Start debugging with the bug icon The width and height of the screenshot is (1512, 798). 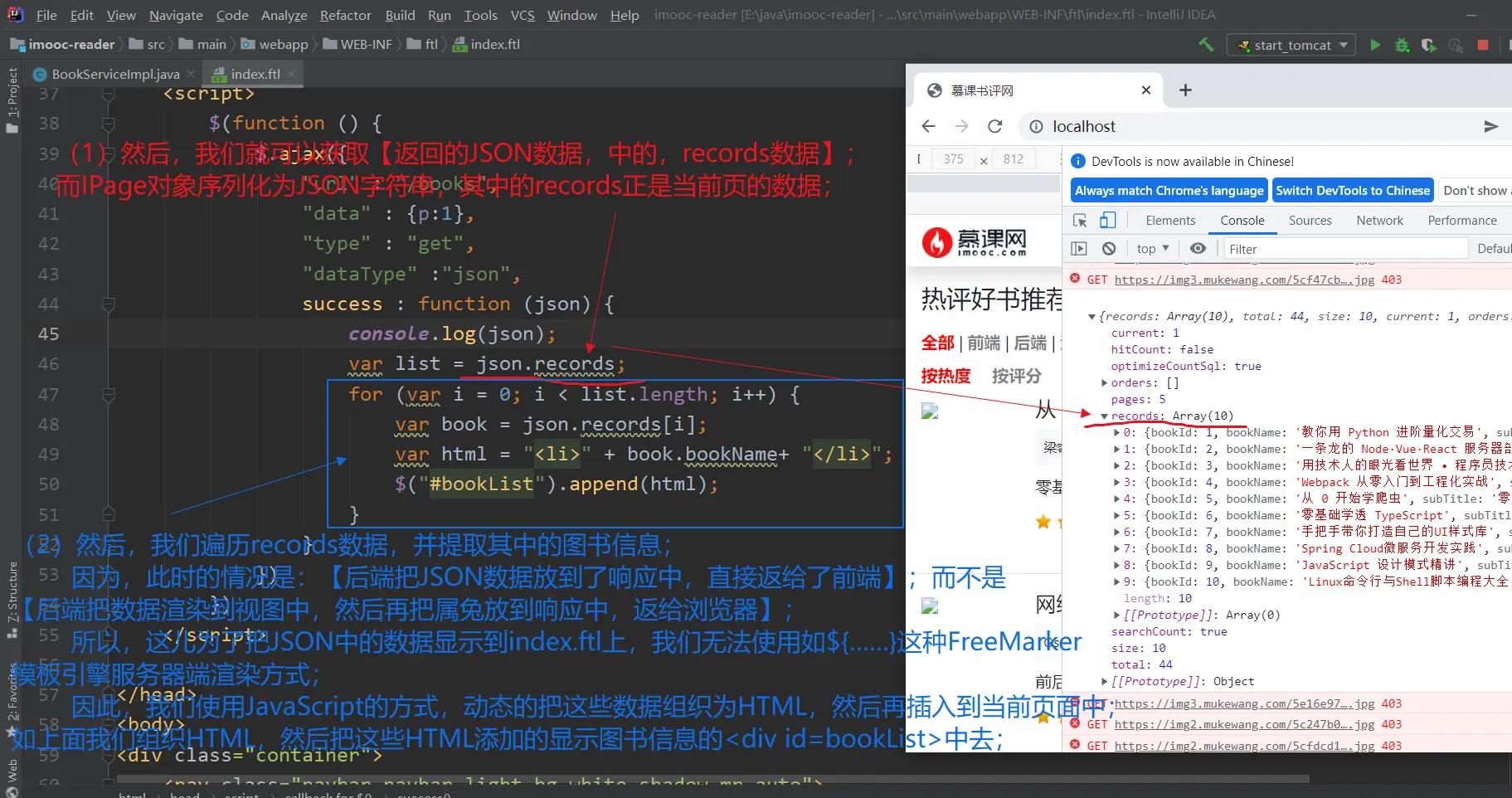tap(1402, 45)
